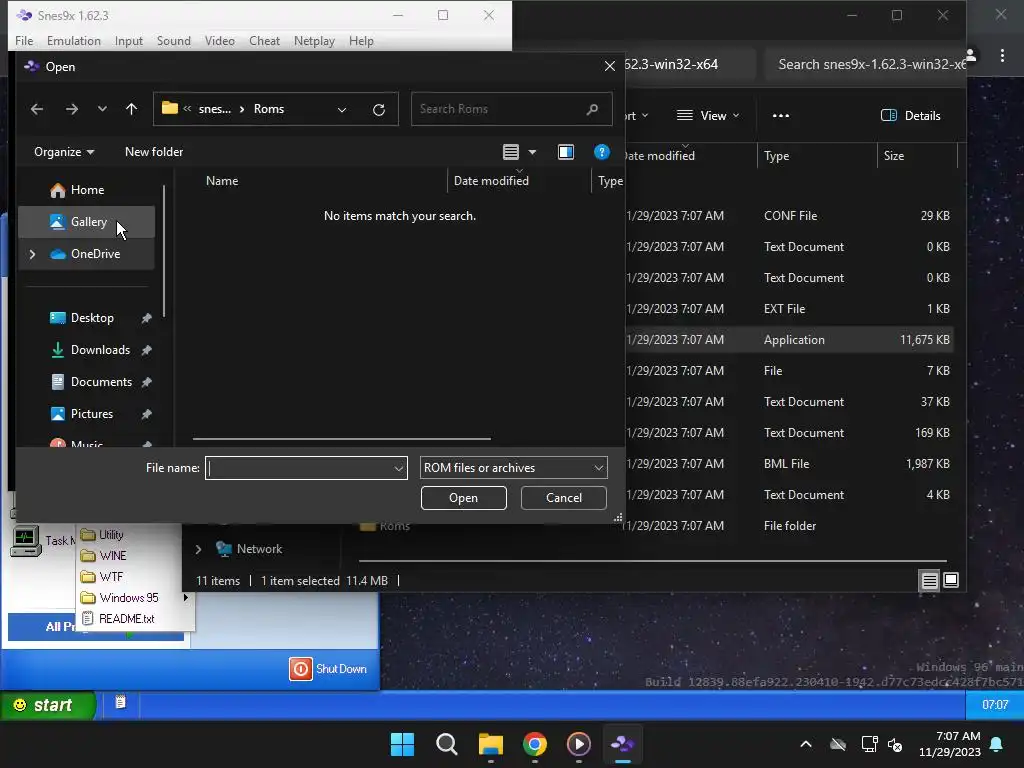Toggle the preview pane

click(x=566, y=152)
